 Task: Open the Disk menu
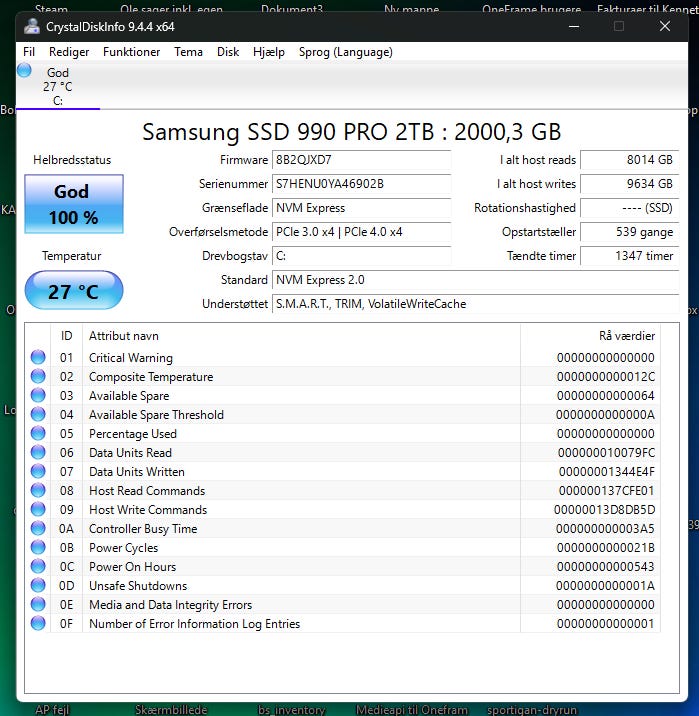[x=228, y=52]
